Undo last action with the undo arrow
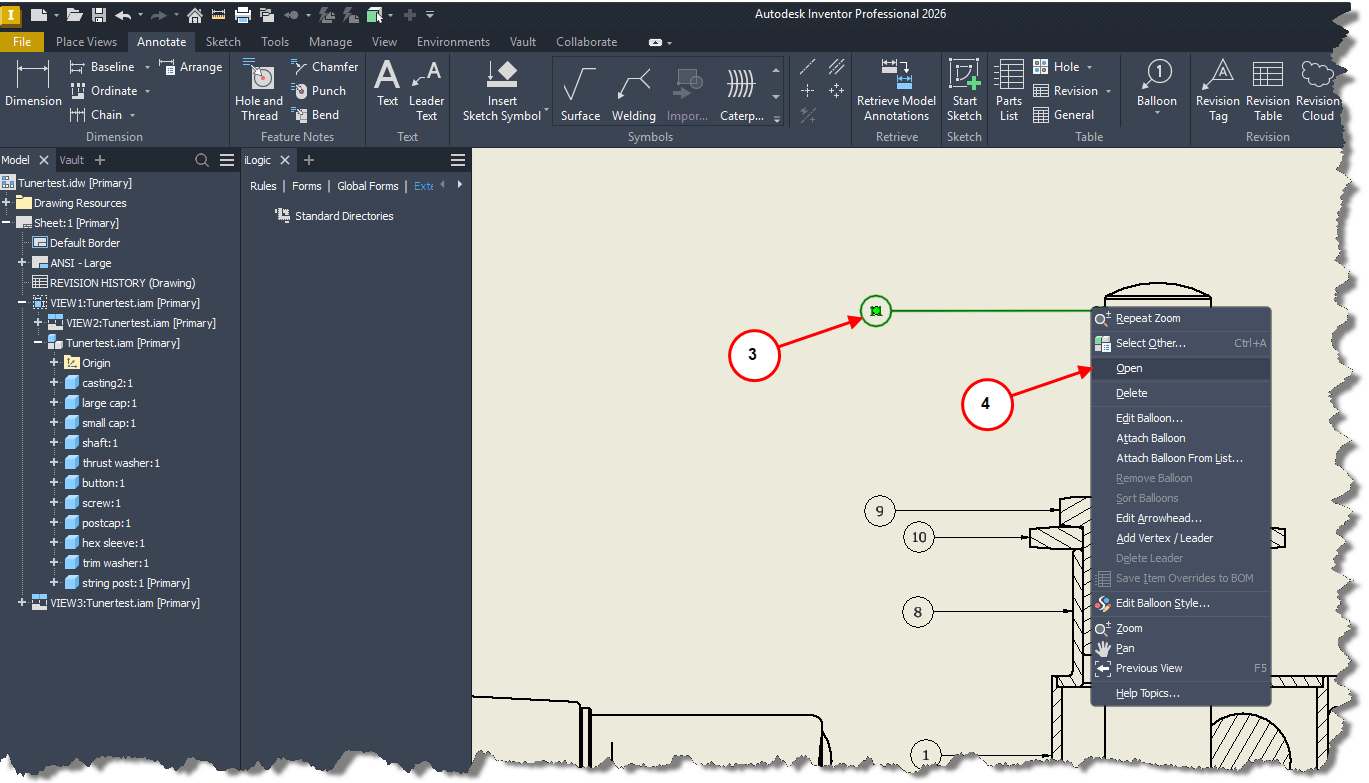 (x=122, y=15)
